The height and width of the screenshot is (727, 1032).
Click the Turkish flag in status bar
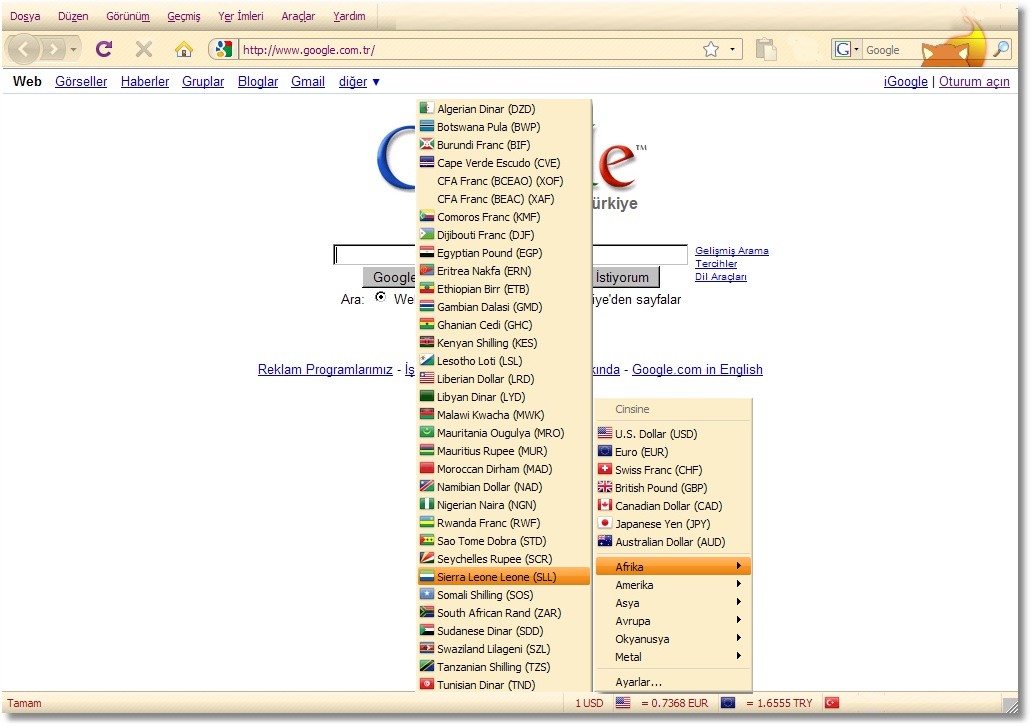832,703
